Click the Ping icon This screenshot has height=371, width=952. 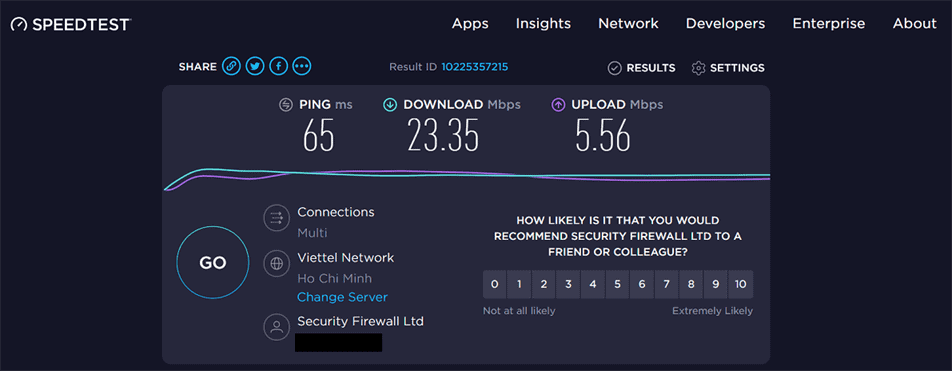pyautogui.click(x=285, y=104)
